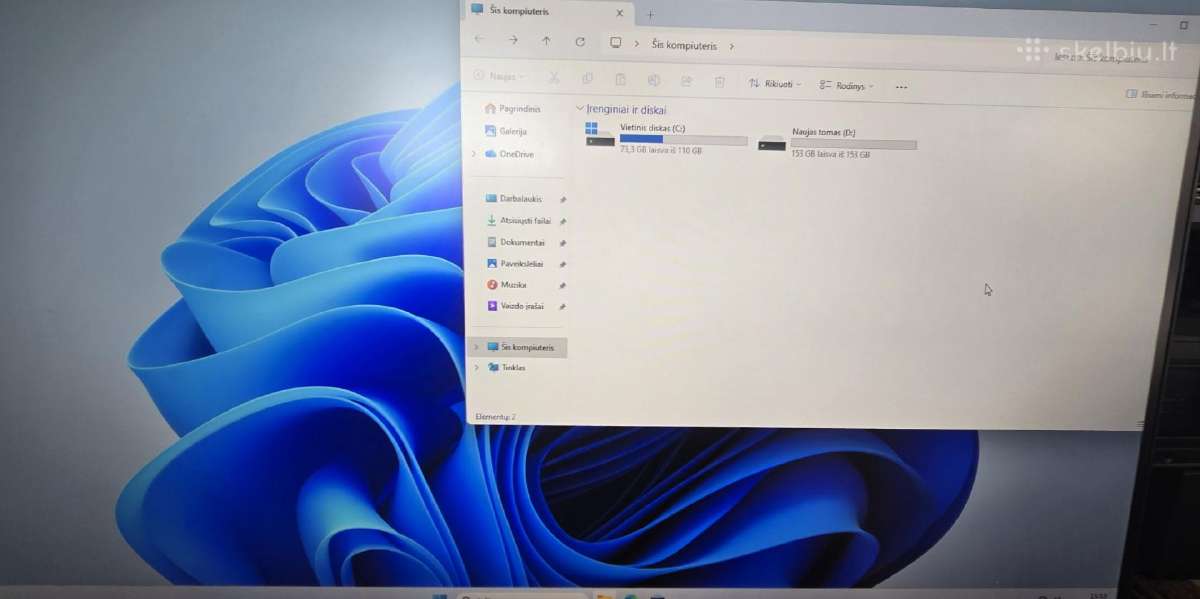The width and height of the screenshot is (1200, 599).
Task: Expand the Tinklas tree node
Action: pyautogui.click(x=476, y=367)
